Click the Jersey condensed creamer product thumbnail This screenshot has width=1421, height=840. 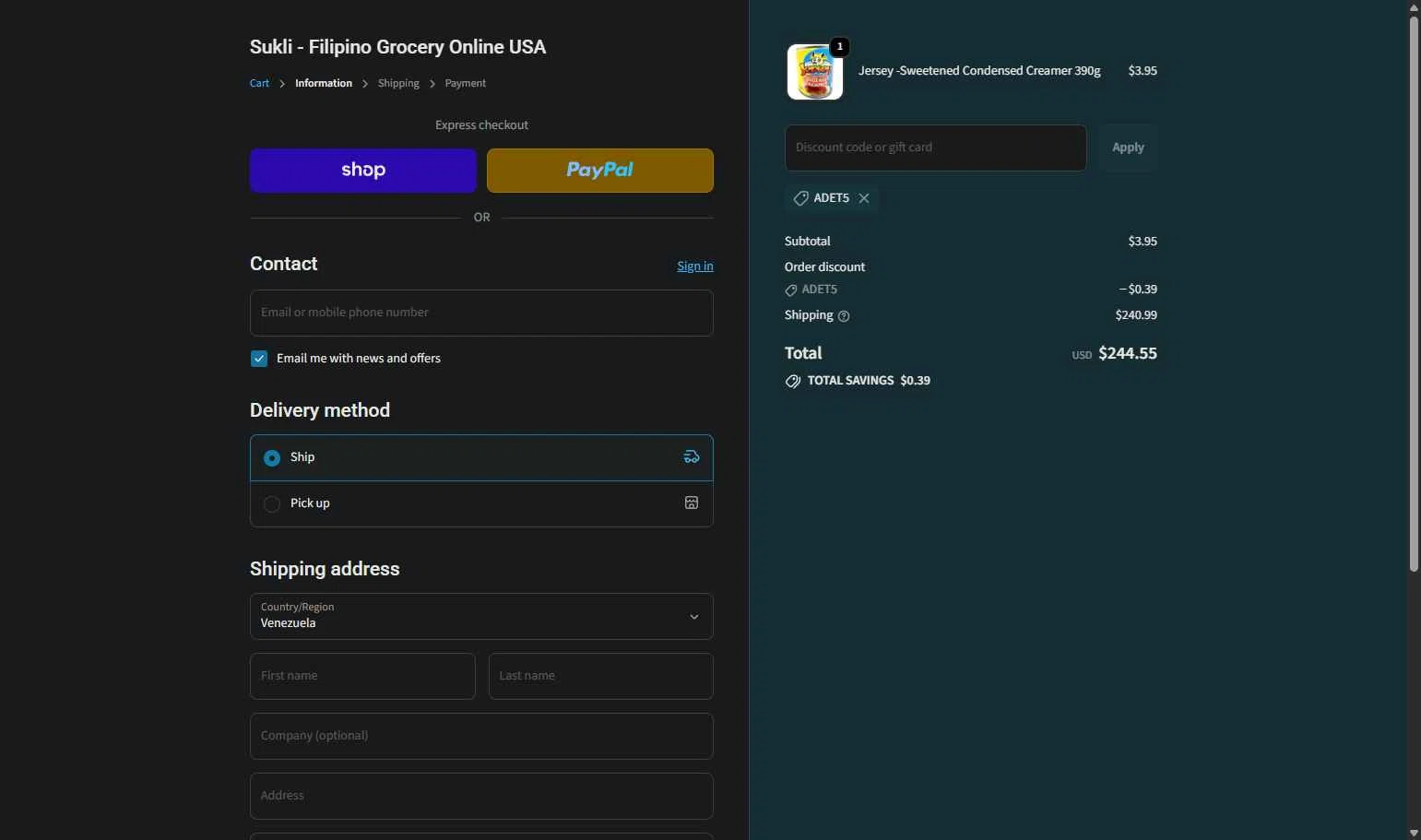[x=814, y=71]
